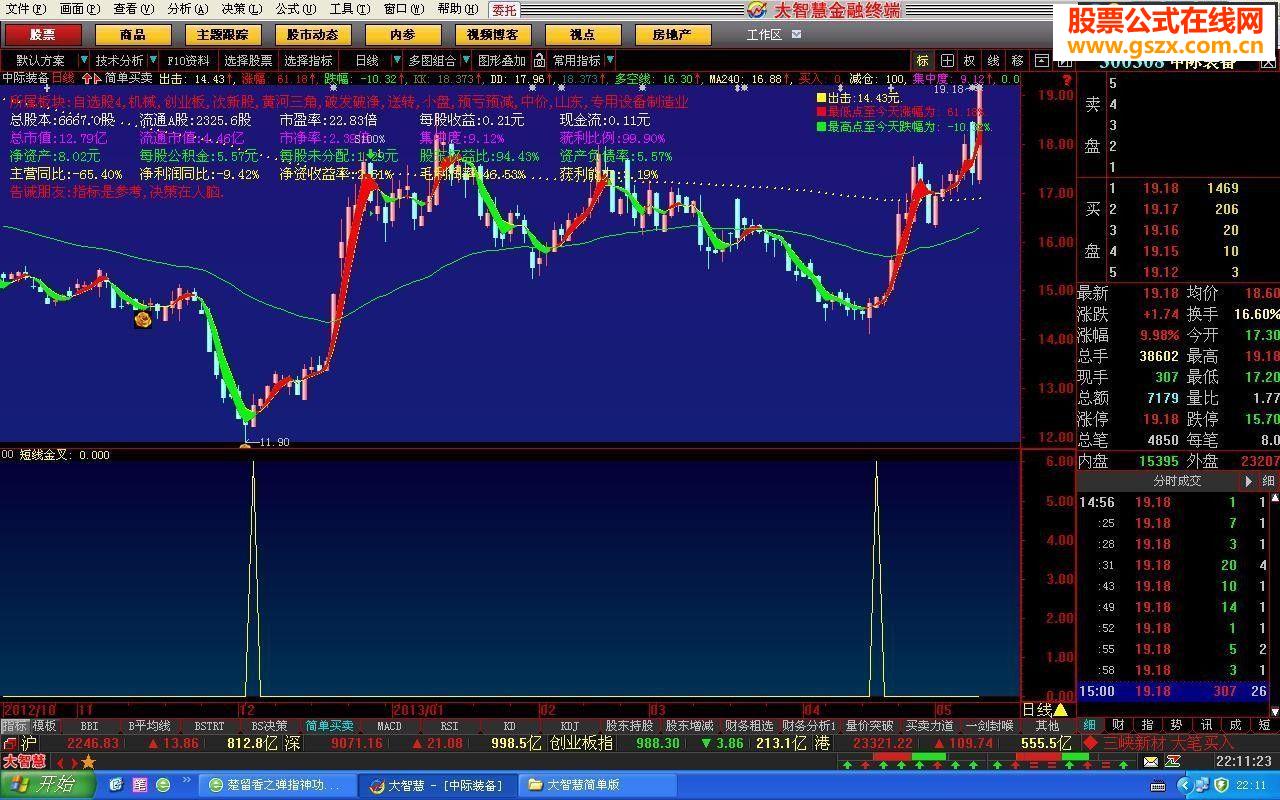1280x800 pixels.
Task: Select the 简单买卖 indicator tab
Action: [x=329, y=725]
